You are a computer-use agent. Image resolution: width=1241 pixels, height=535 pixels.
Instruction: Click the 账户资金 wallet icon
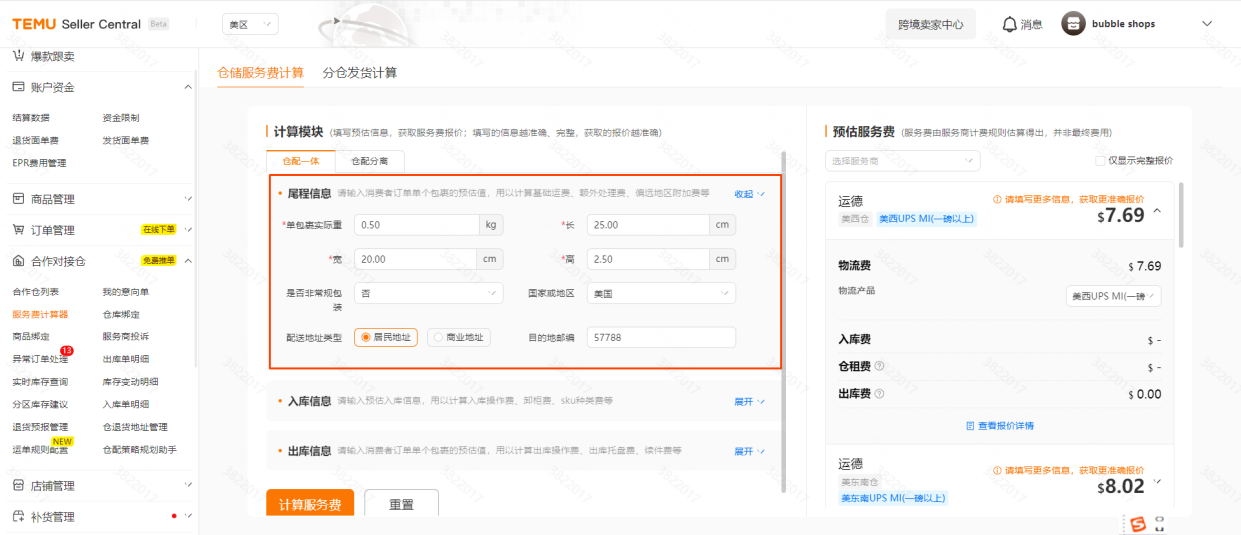(18, 87)
